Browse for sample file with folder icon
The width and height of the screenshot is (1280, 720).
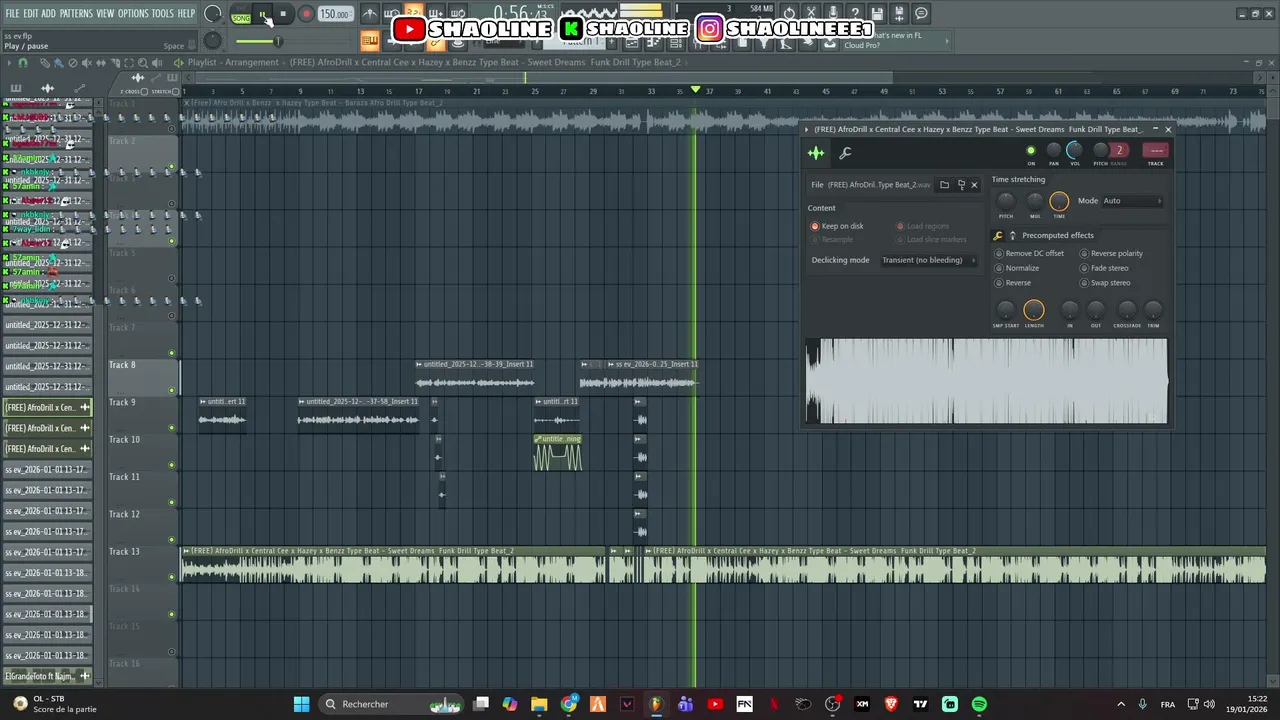tap(944, 185)
